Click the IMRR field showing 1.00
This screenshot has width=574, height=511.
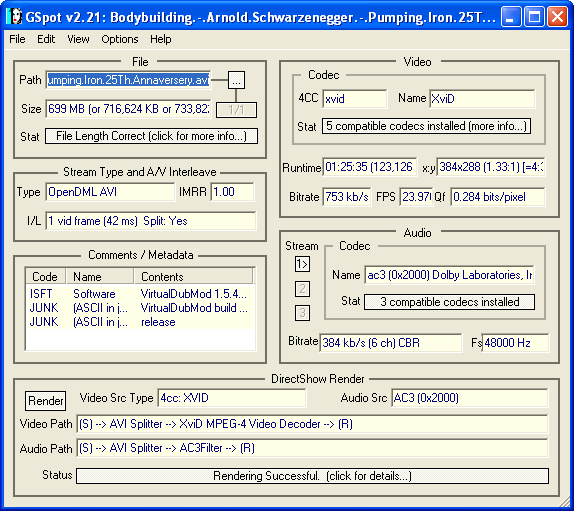[x=232, y=192]
